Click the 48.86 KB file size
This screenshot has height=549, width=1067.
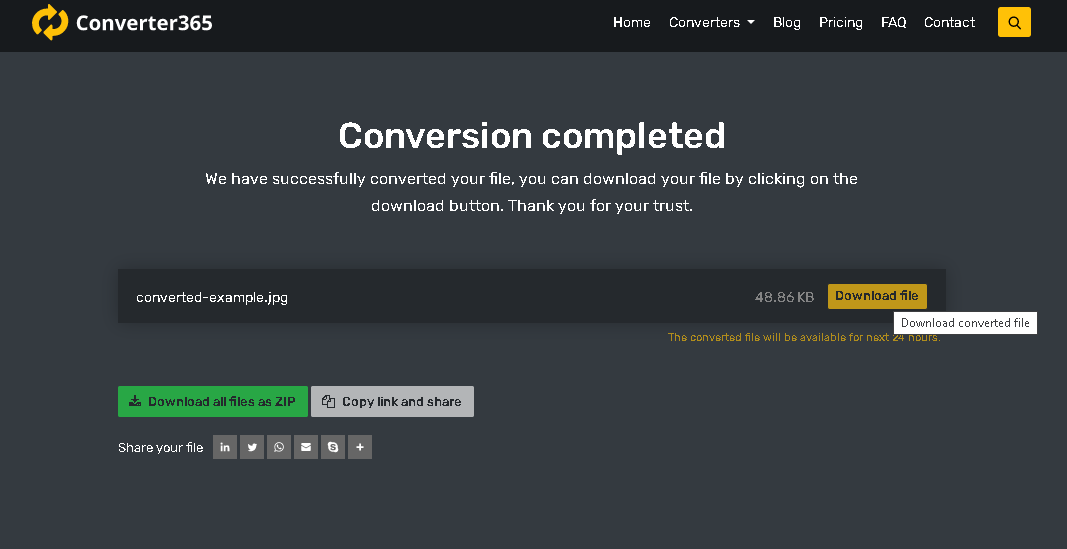[784, 297]
